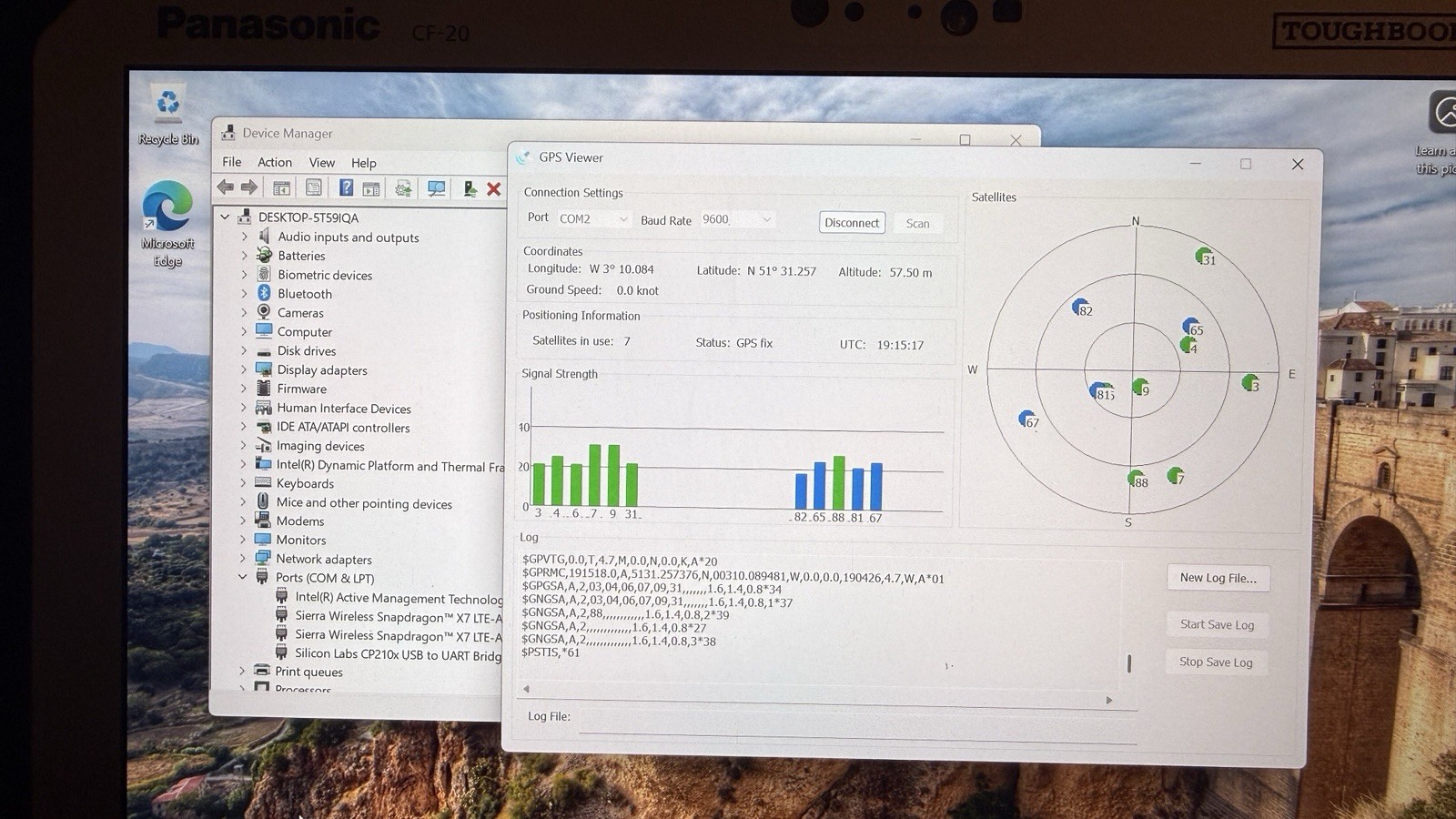Open the Port COM2 dropdown
This screenshot has height=819, width=1456.
(593, 219)
